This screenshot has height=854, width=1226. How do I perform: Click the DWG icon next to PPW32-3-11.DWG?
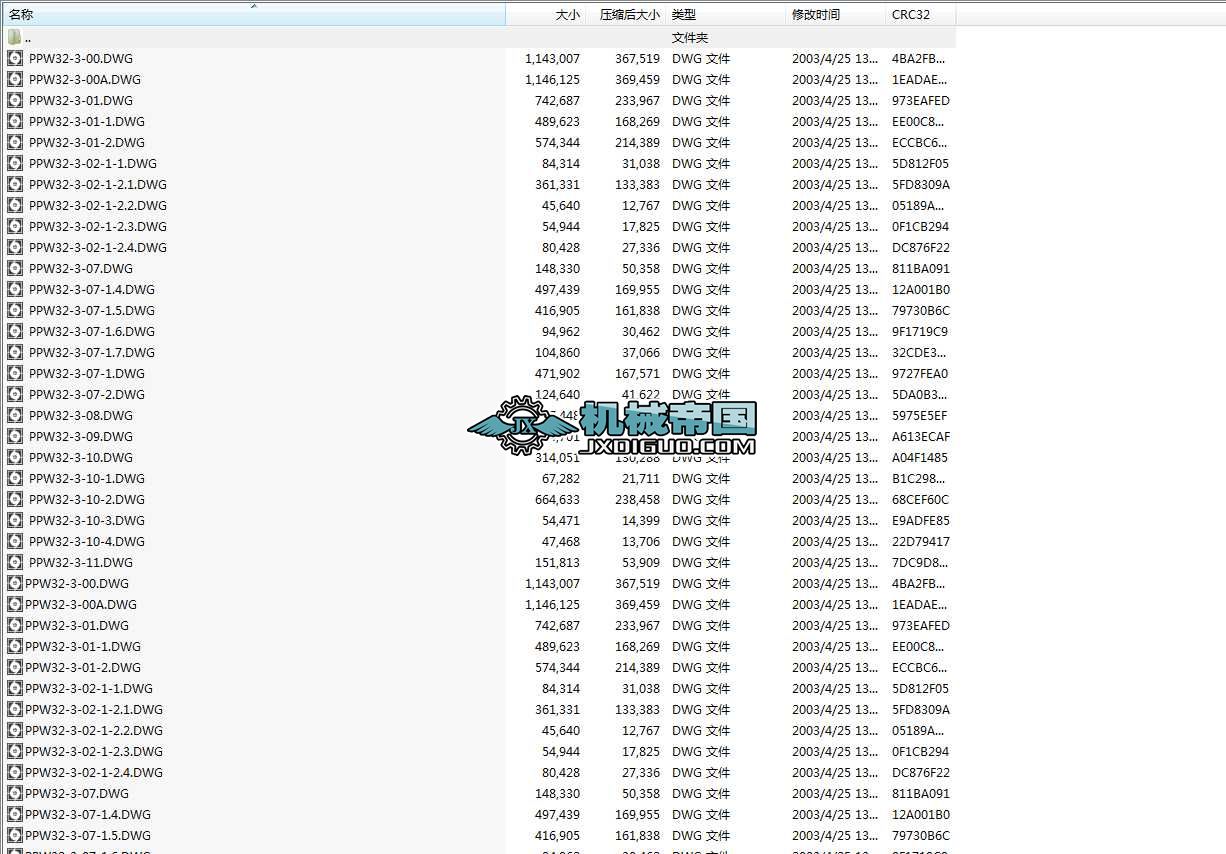tap(14, 562)
